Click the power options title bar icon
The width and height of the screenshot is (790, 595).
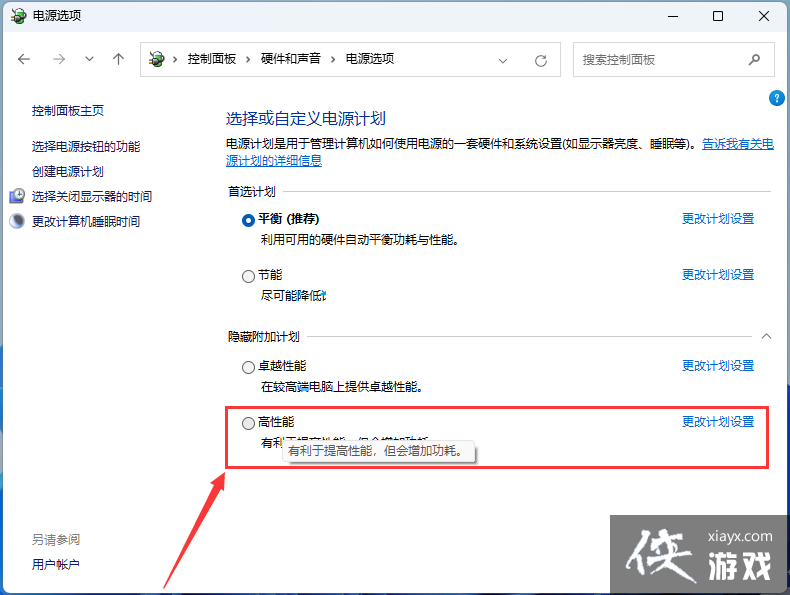pyautogui.click(x=19, y=16)
